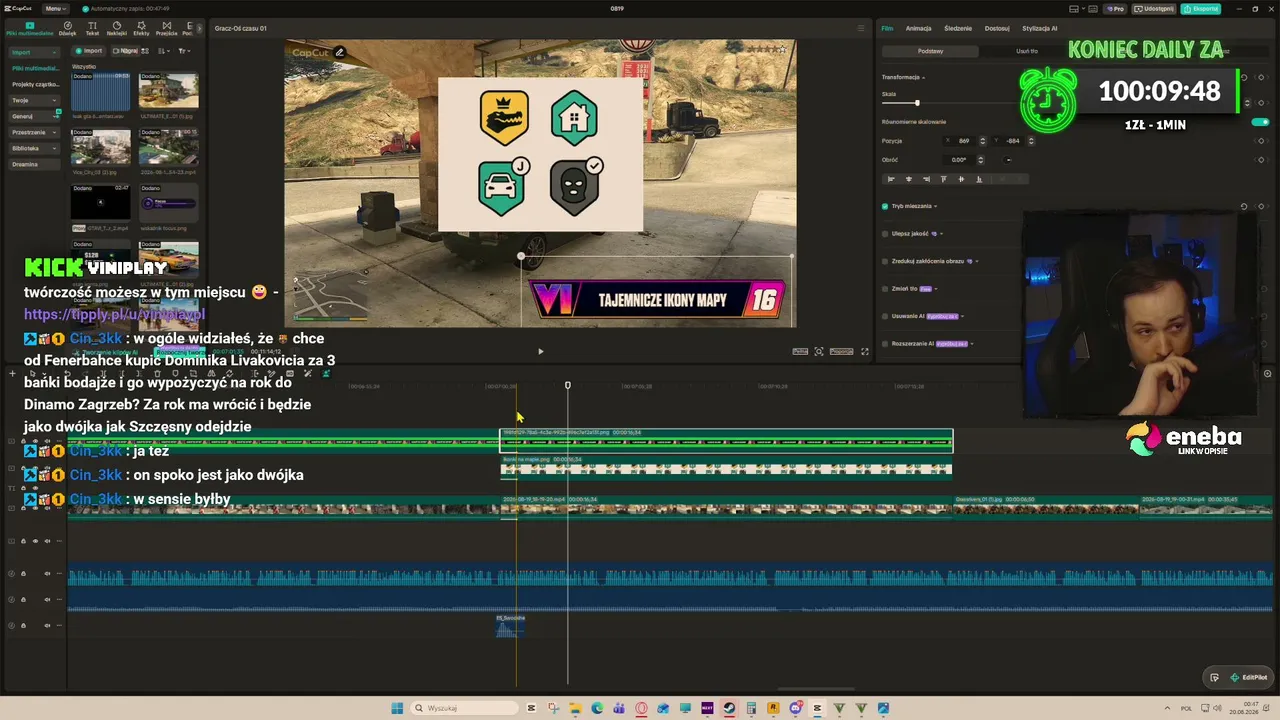This screenshot has height=720, width=1280.
Task: Switch to the Animacja tab
Action: click(918, 28)
